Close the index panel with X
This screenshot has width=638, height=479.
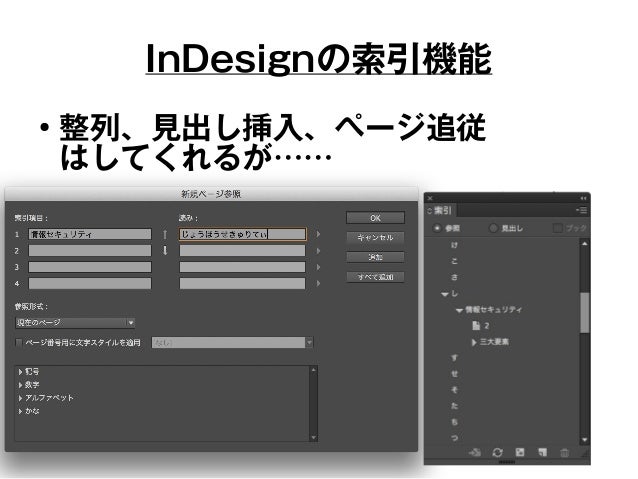[430, 198]
